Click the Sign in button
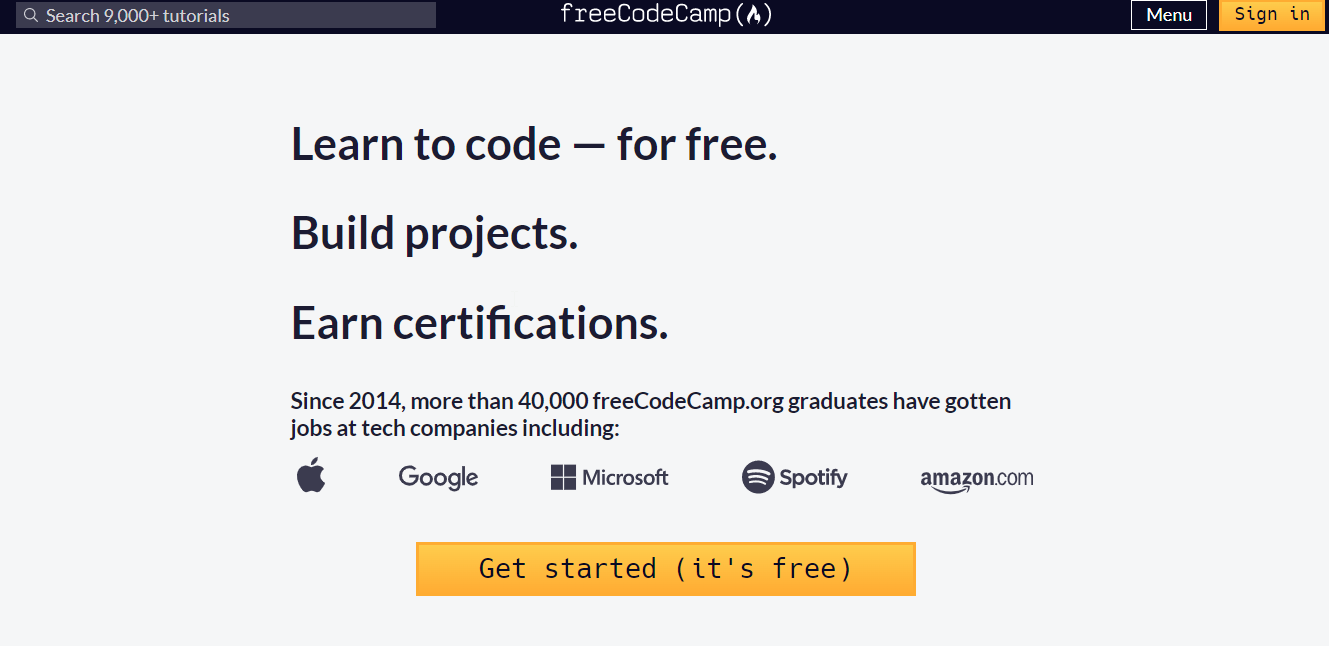This screenshot has height=646, width=1329. point(1271,14)
